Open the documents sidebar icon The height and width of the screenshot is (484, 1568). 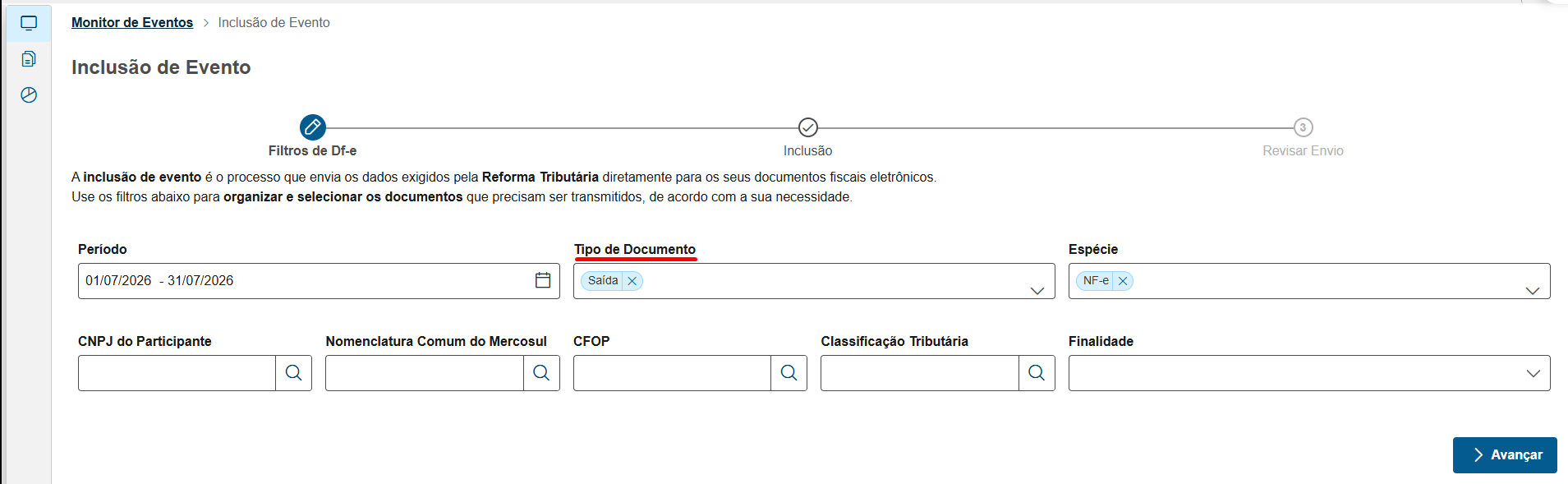coord(29,58)
